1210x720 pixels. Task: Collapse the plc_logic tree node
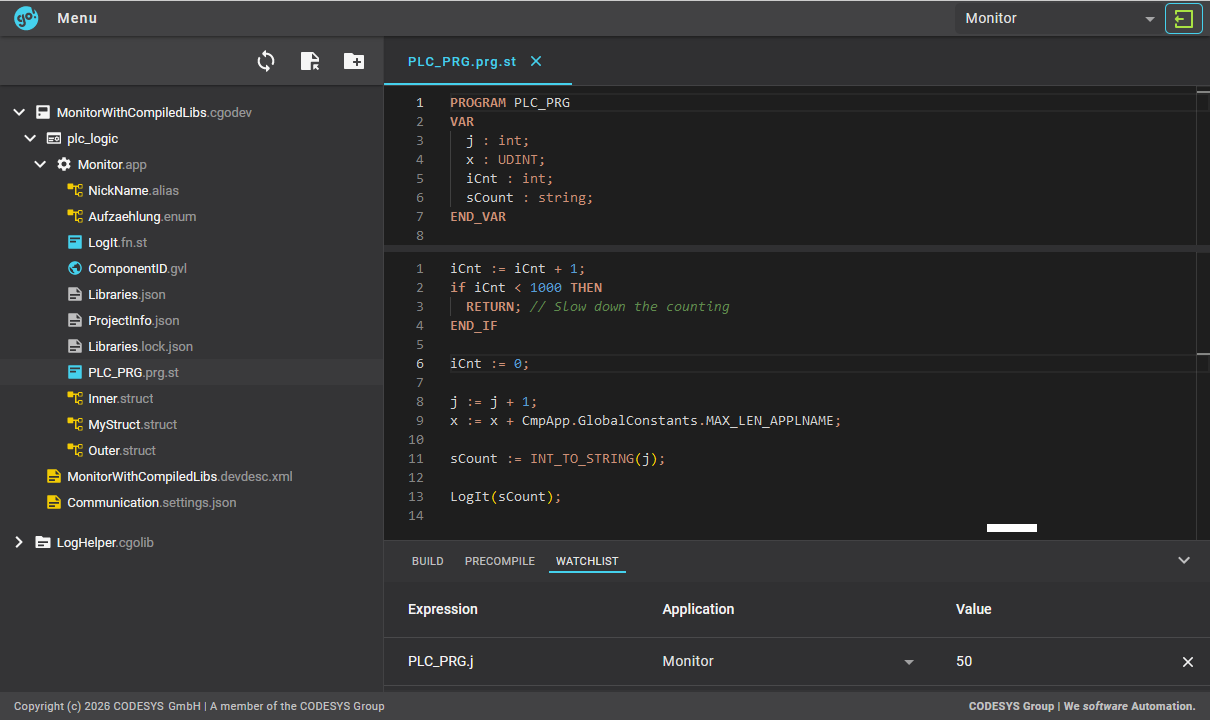click(x=30, y=138)
